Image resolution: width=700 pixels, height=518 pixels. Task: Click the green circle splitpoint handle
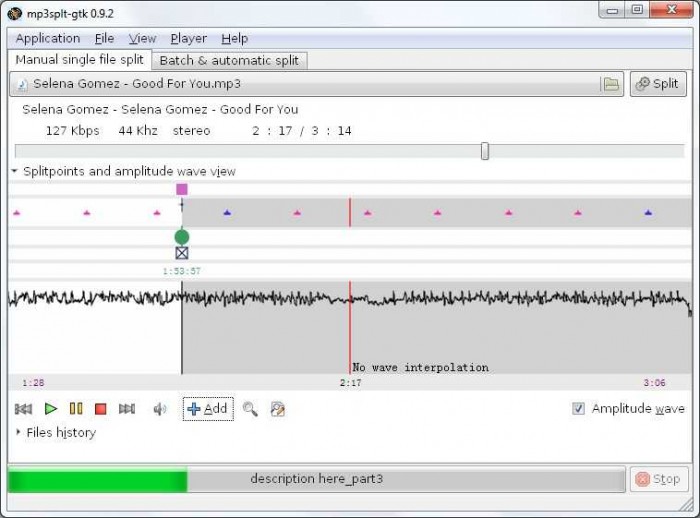pyautogui.click(x=182, y=237)
